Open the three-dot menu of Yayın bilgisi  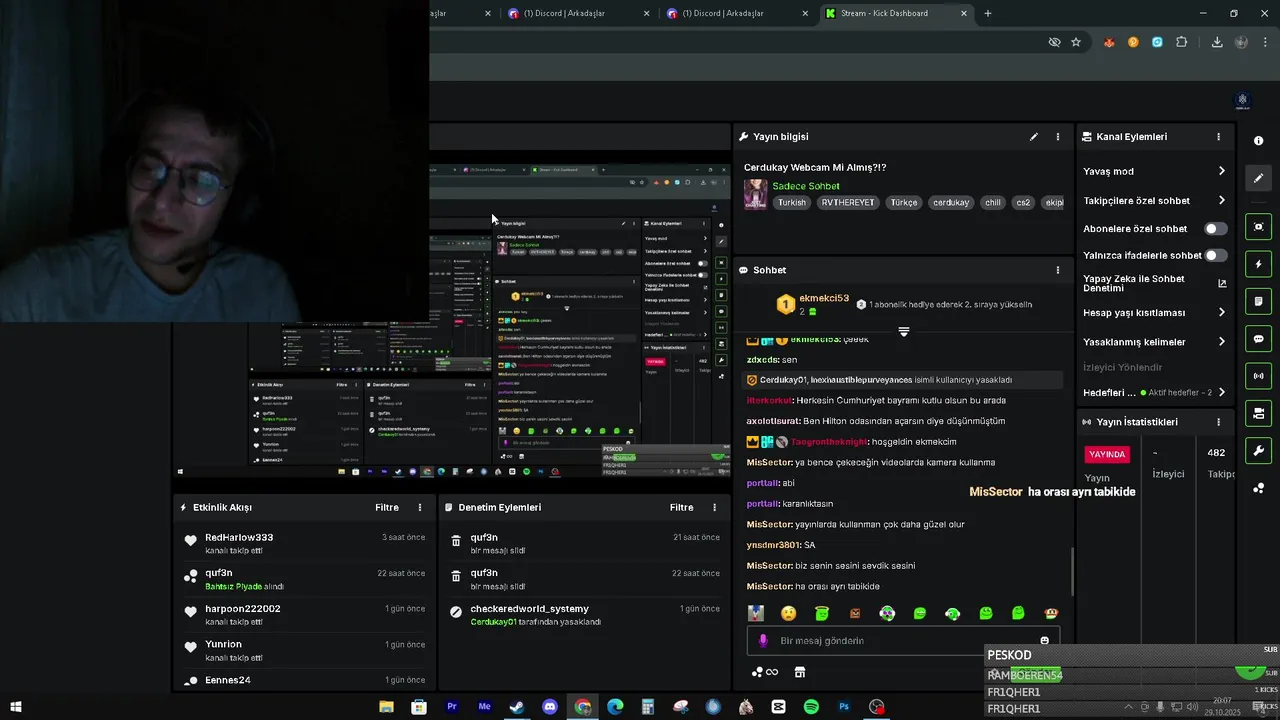[x=1058, y=137]
